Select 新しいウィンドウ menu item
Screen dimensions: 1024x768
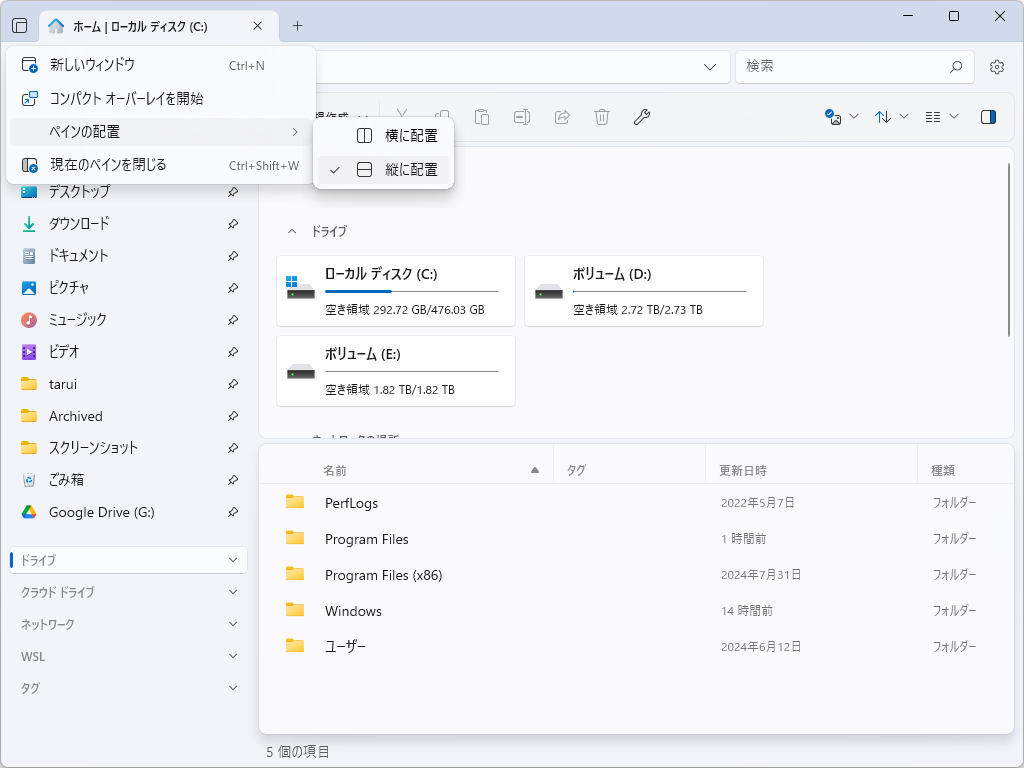(92, 65)
